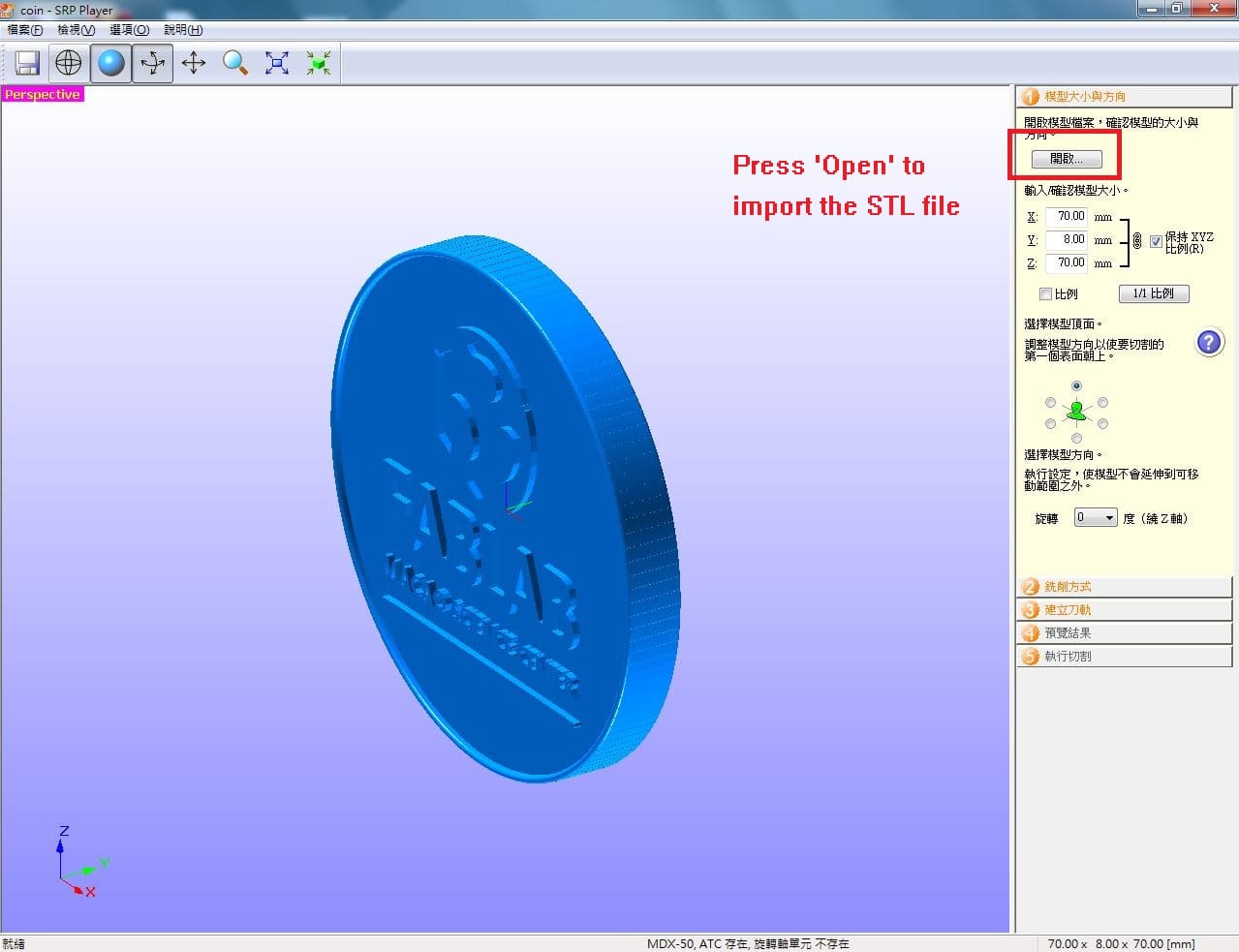Click the 70.00 x 8.00 x 70.00 status dimensions

click(1121, 943)
